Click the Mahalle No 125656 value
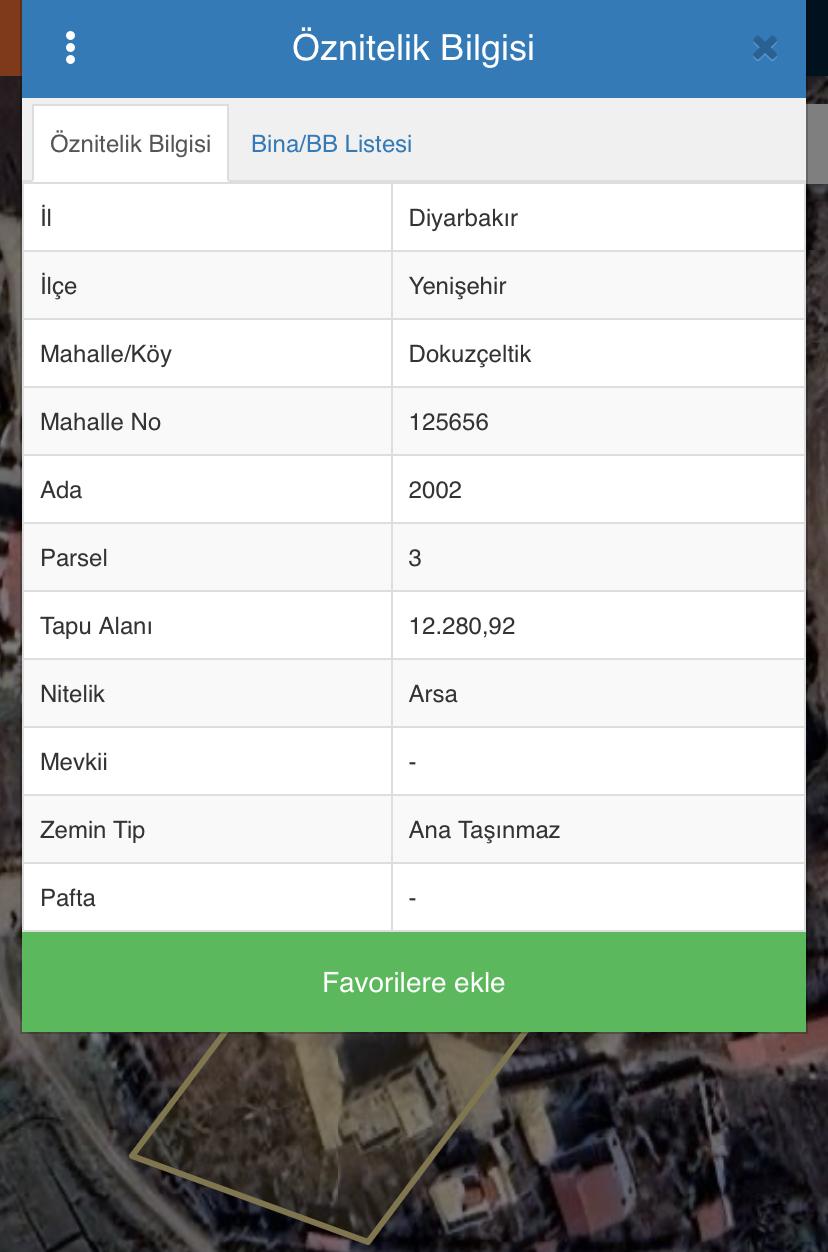828x1252 pixels. (x=449, y=422)
